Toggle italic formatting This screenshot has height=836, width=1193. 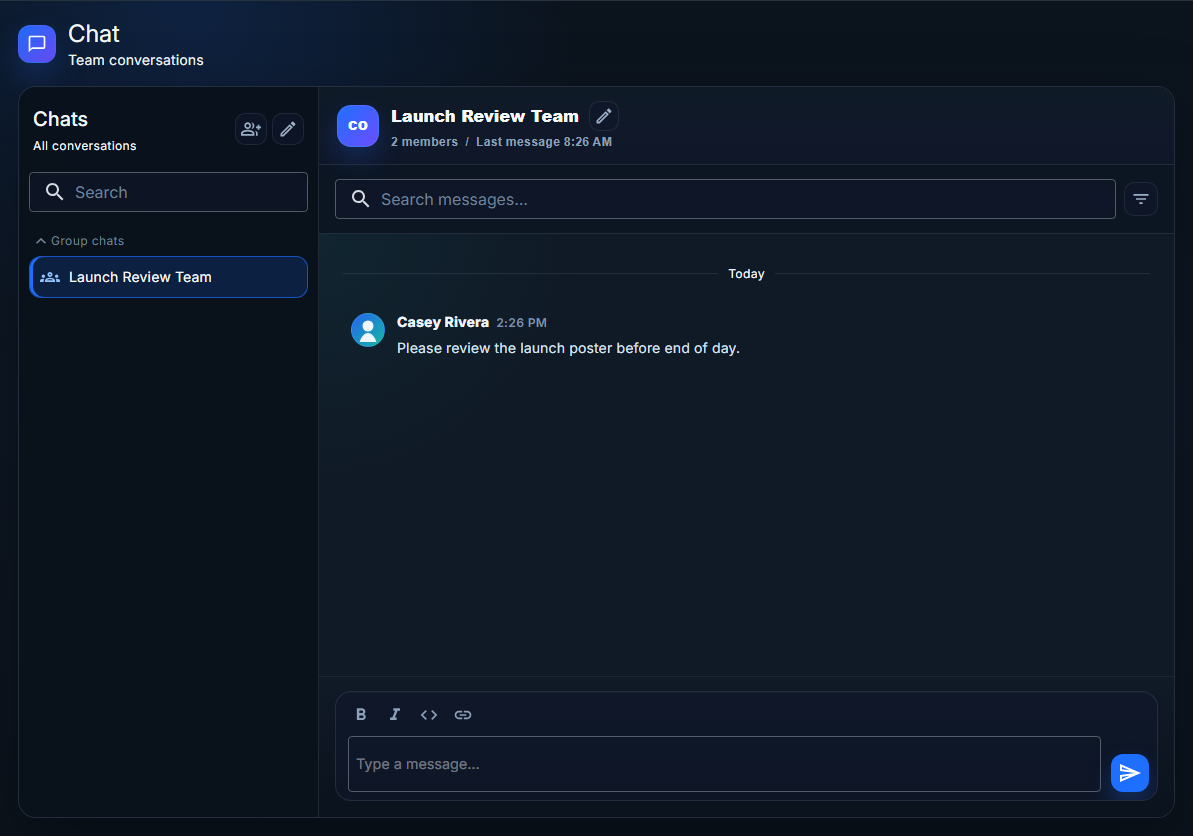pos(395,714)
